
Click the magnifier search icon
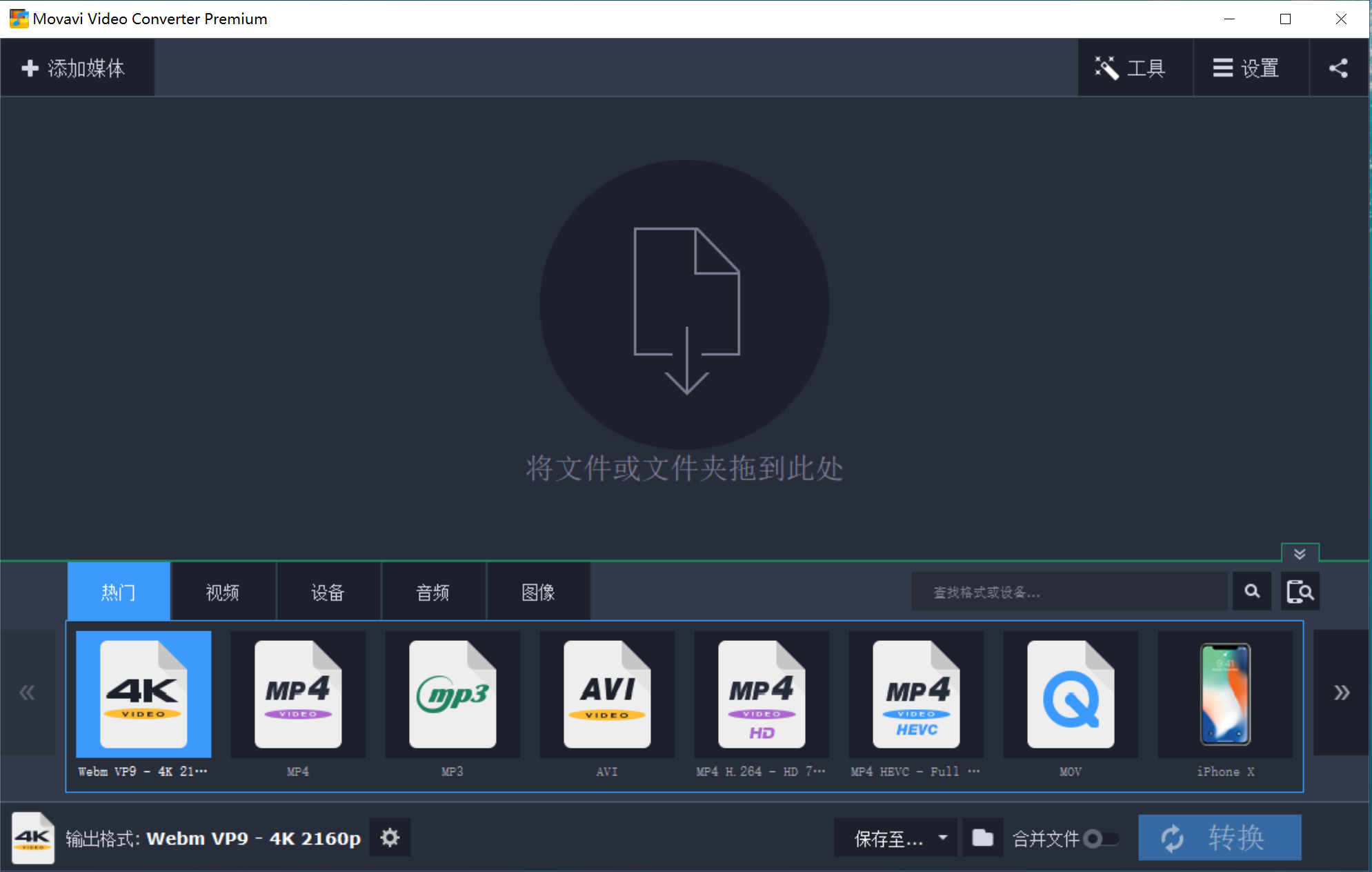point(1252,591)
